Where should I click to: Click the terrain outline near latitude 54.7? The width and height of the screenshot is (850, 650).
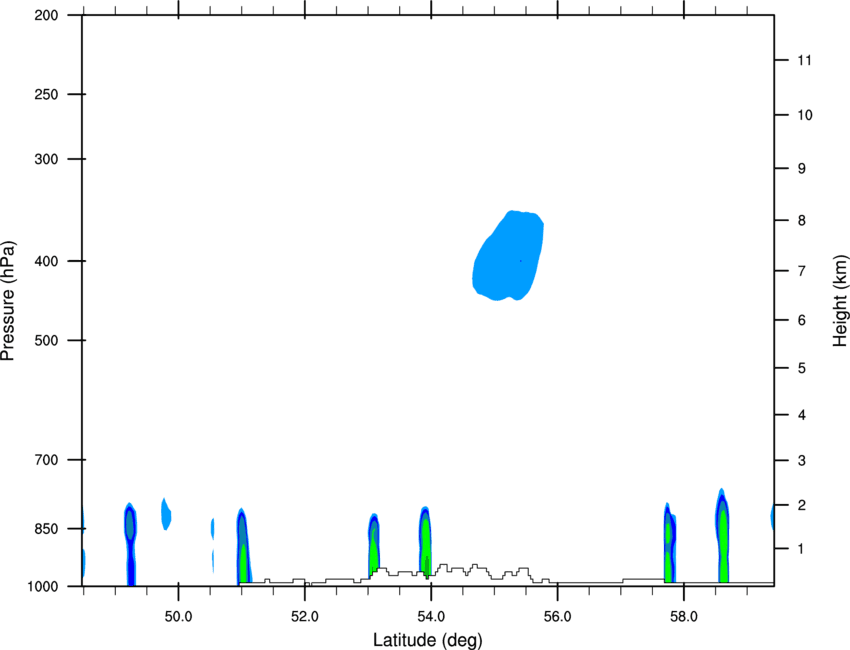(x=475, y=569)
